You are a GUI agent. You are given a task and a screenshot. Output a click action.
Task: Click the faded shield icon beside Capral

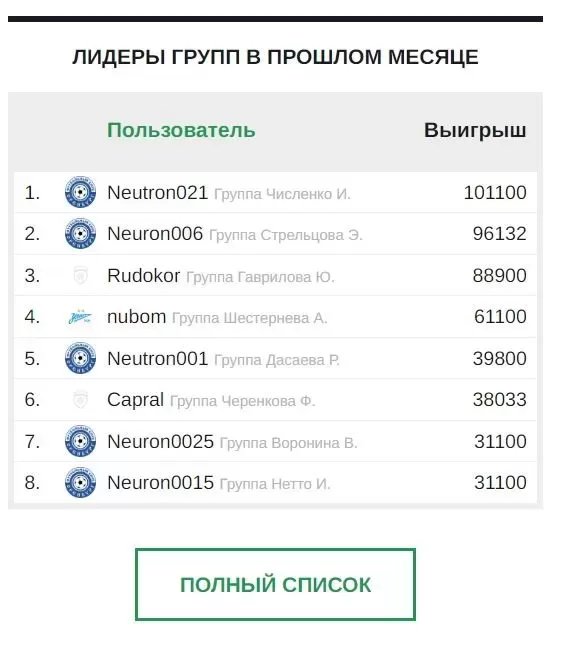(80, 400)
